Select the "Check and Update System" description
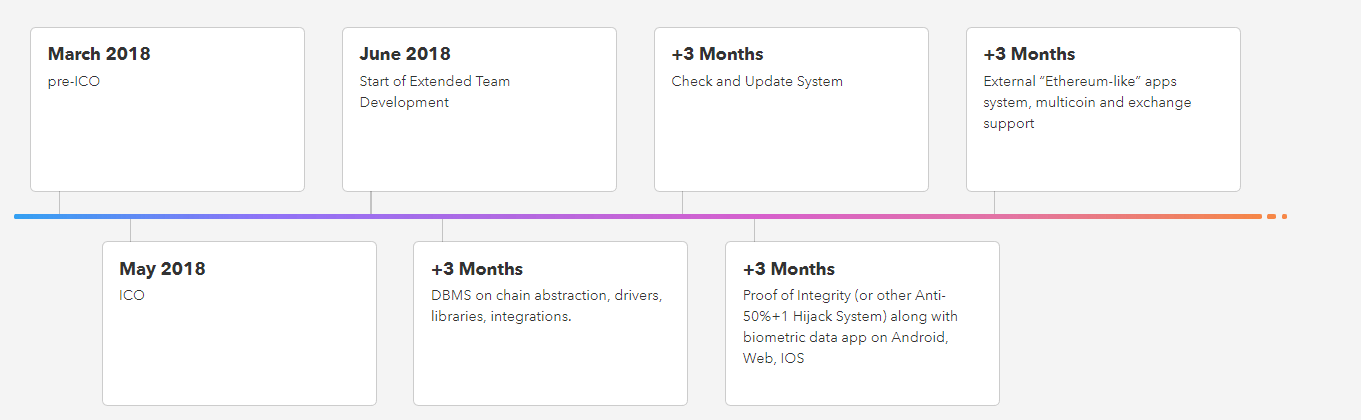This screenshot has width=1361, height=420. tap(757, 81)
